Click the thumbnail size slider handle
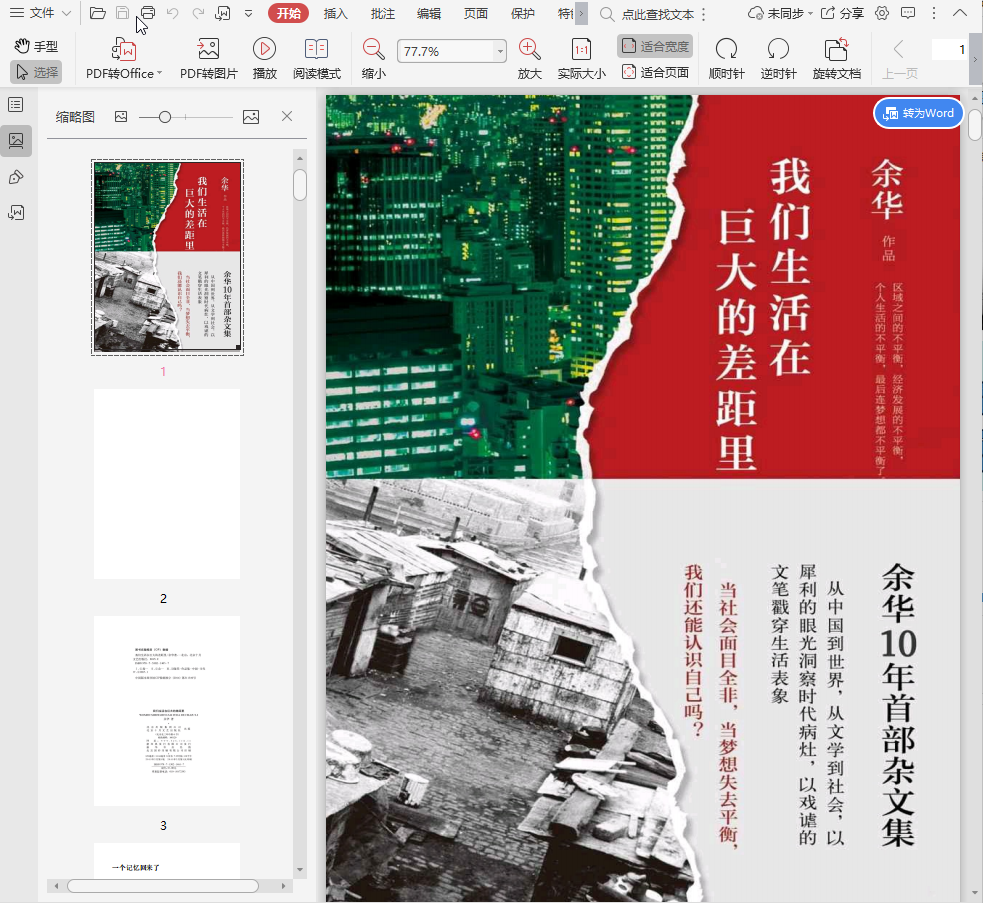 [165, 117]
